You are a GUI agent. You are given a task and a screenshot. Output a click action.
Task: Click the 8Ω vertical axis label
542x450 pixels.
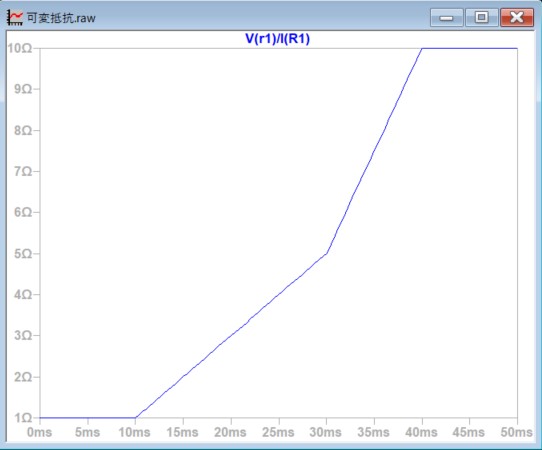[23, 131]
